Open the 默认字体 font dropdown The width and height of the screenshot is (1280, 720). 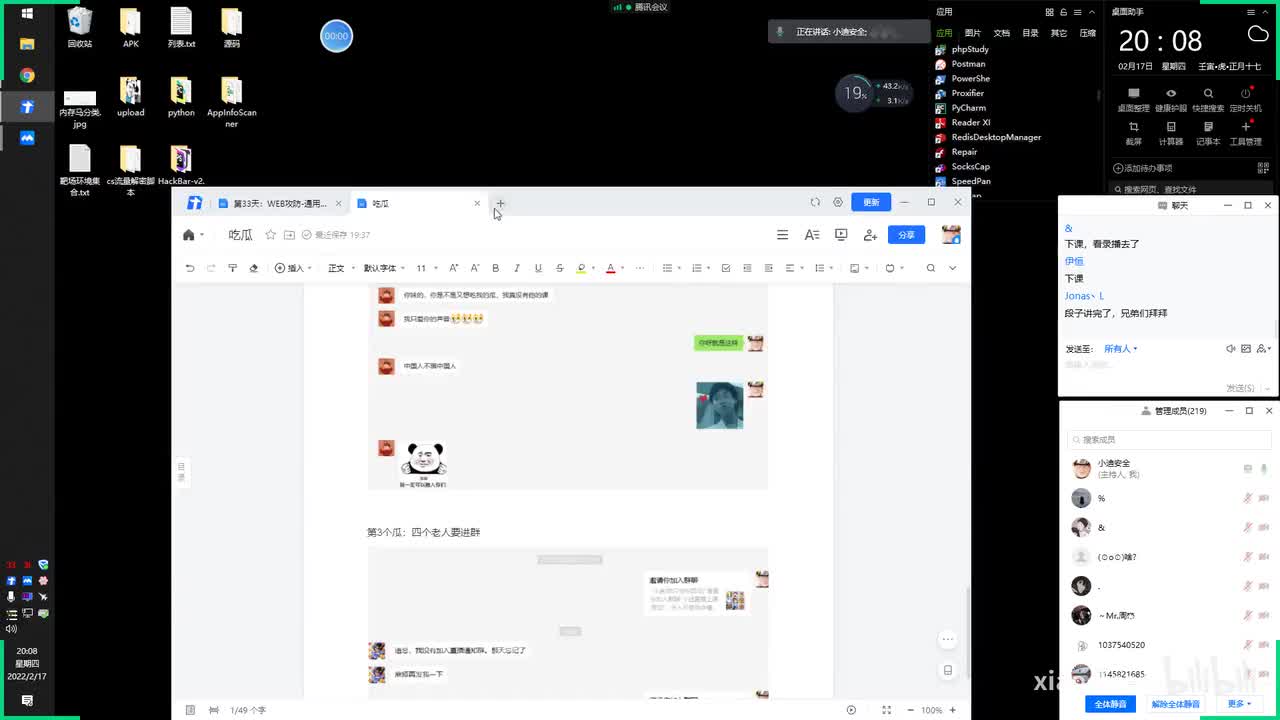point(384,268)
